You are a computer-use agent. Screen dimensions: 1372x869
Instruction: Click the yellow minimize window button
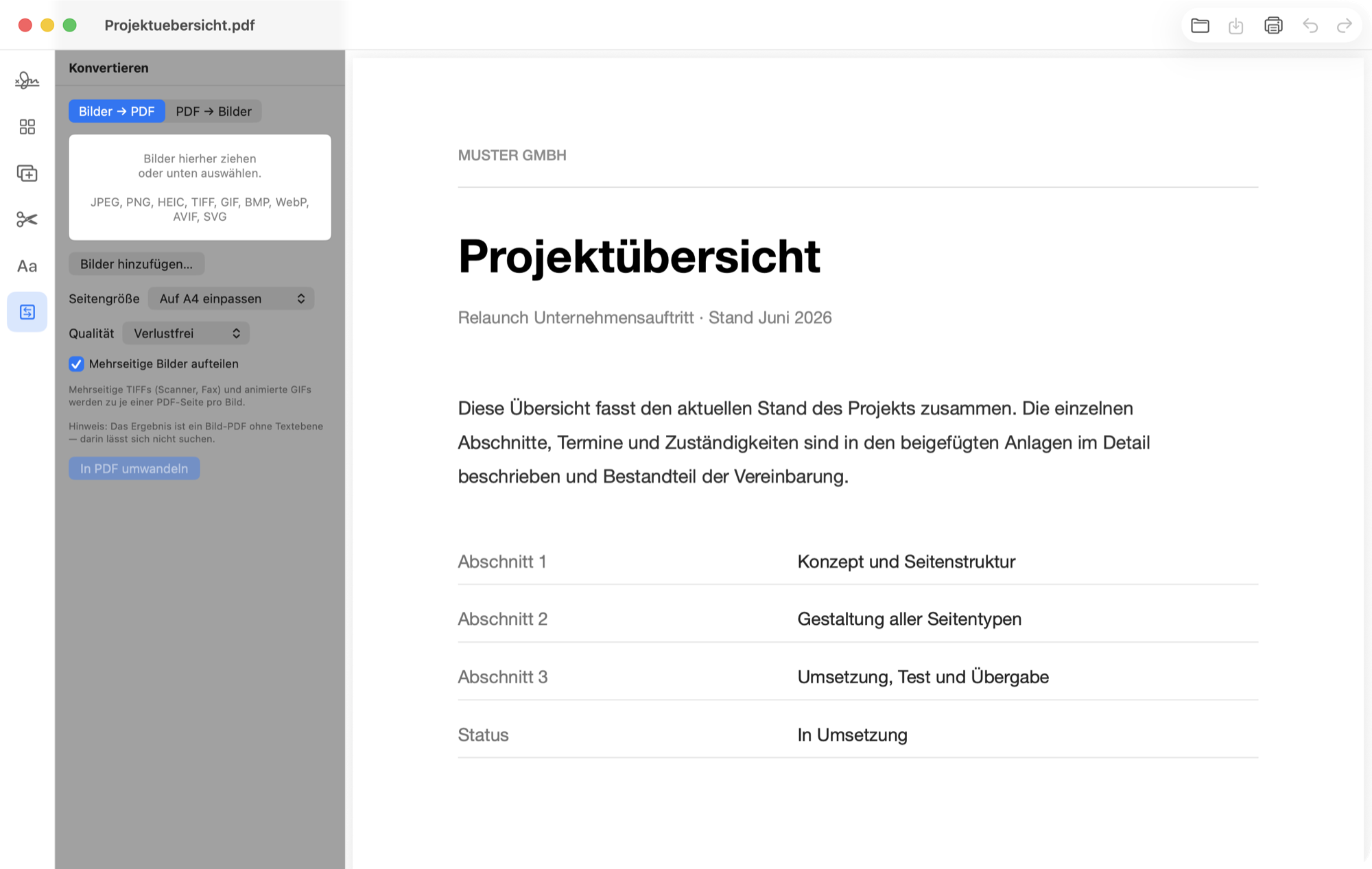tap(47, 25)
